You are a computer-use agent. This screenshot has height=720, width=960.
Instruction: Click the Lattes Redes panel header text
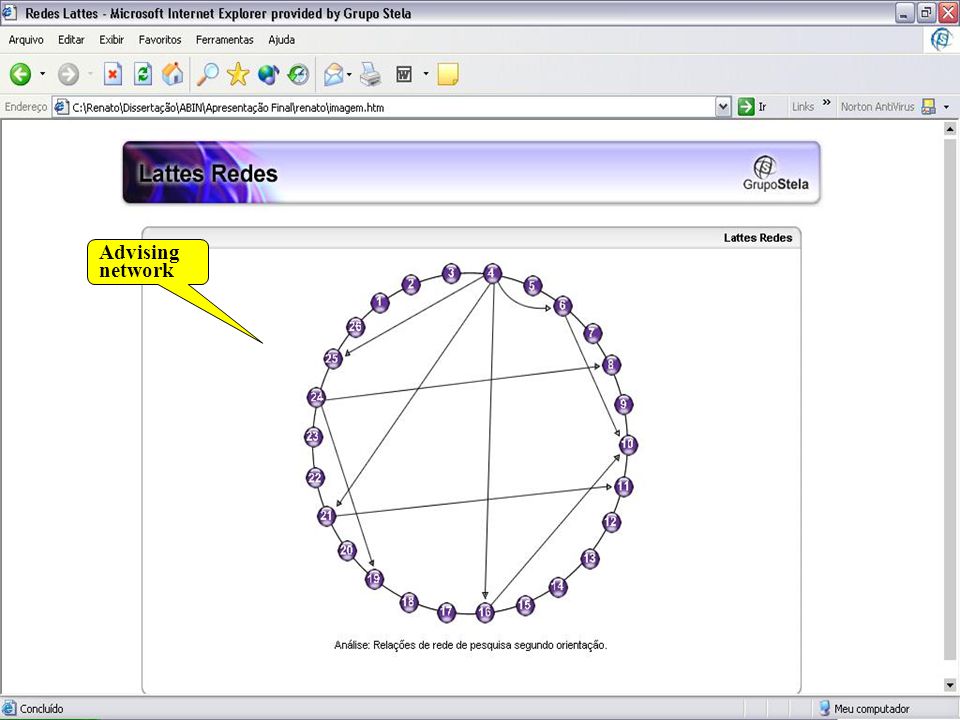pyautogui.click(x=758, y=238)
